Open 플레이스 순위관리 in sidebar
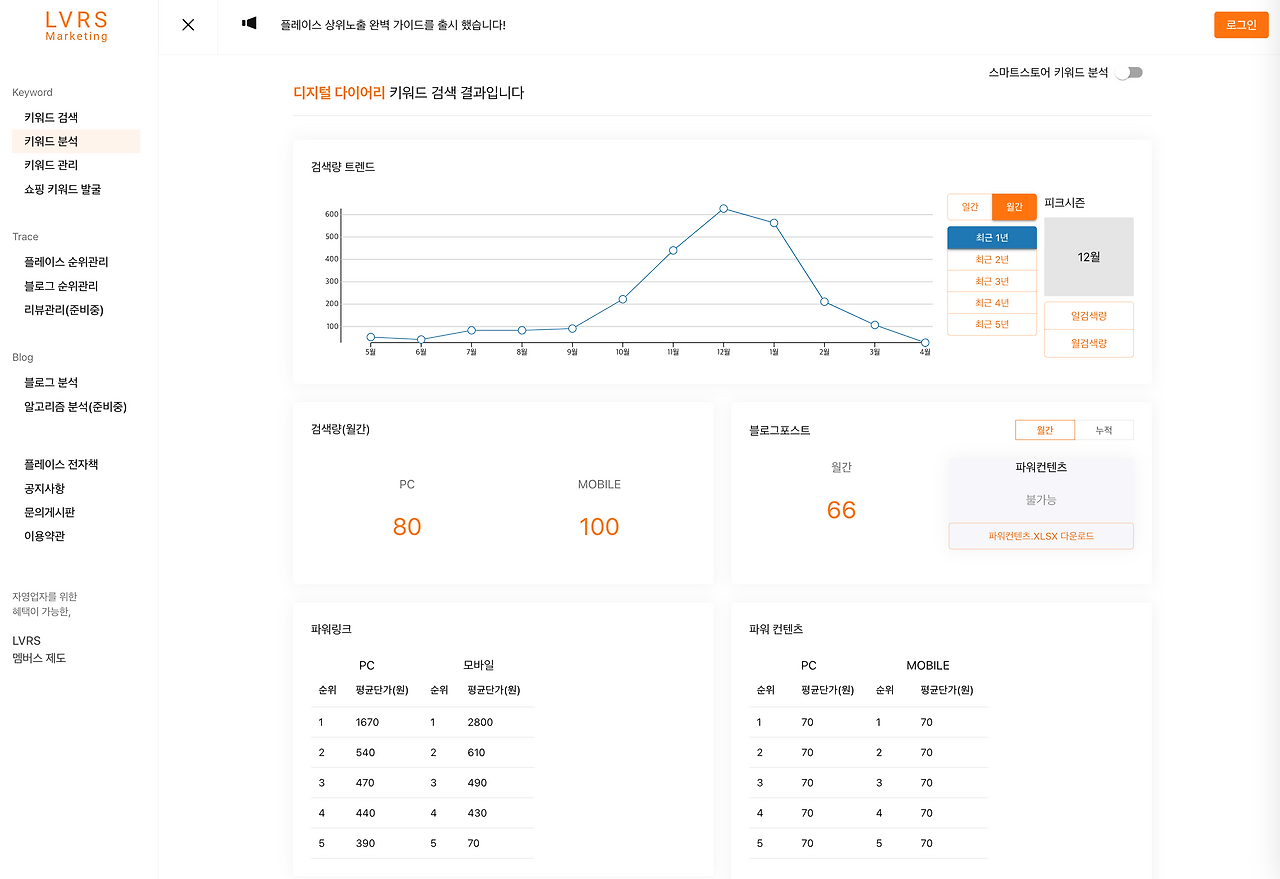 (66, 262)
